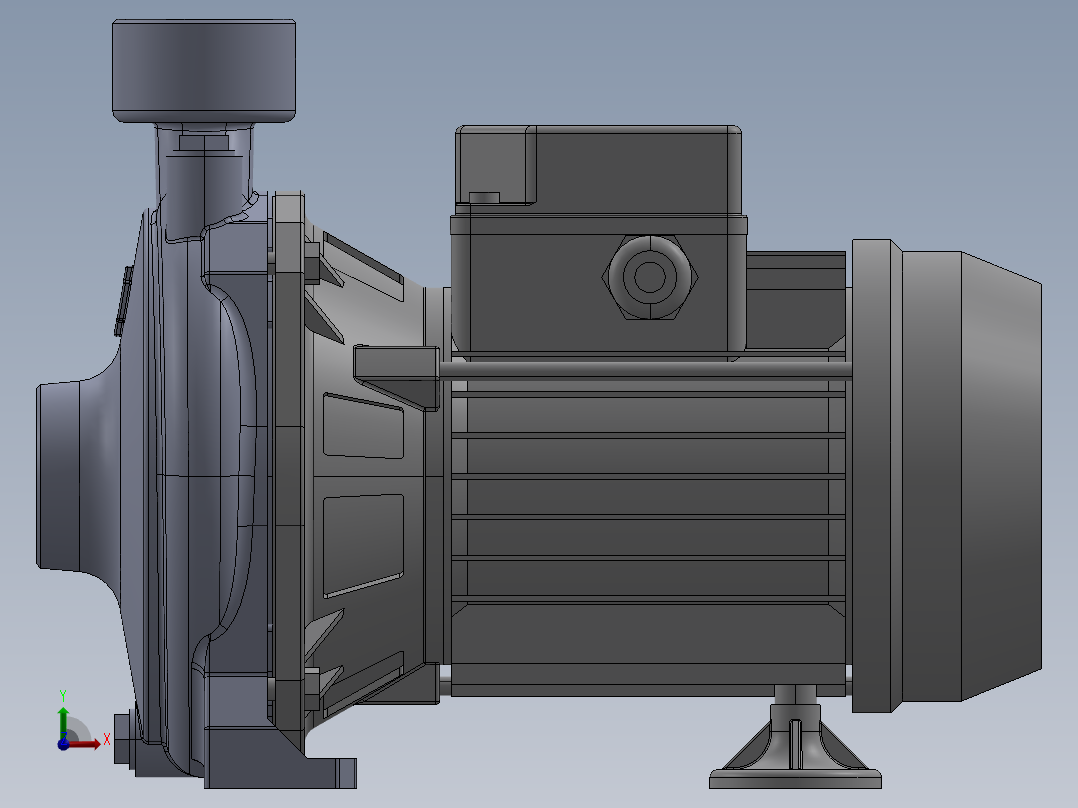The width and height of the screenshot is (1078, 808).
Task: Select the discharge port flange on top of the pump
Action: tap(204, 71)
